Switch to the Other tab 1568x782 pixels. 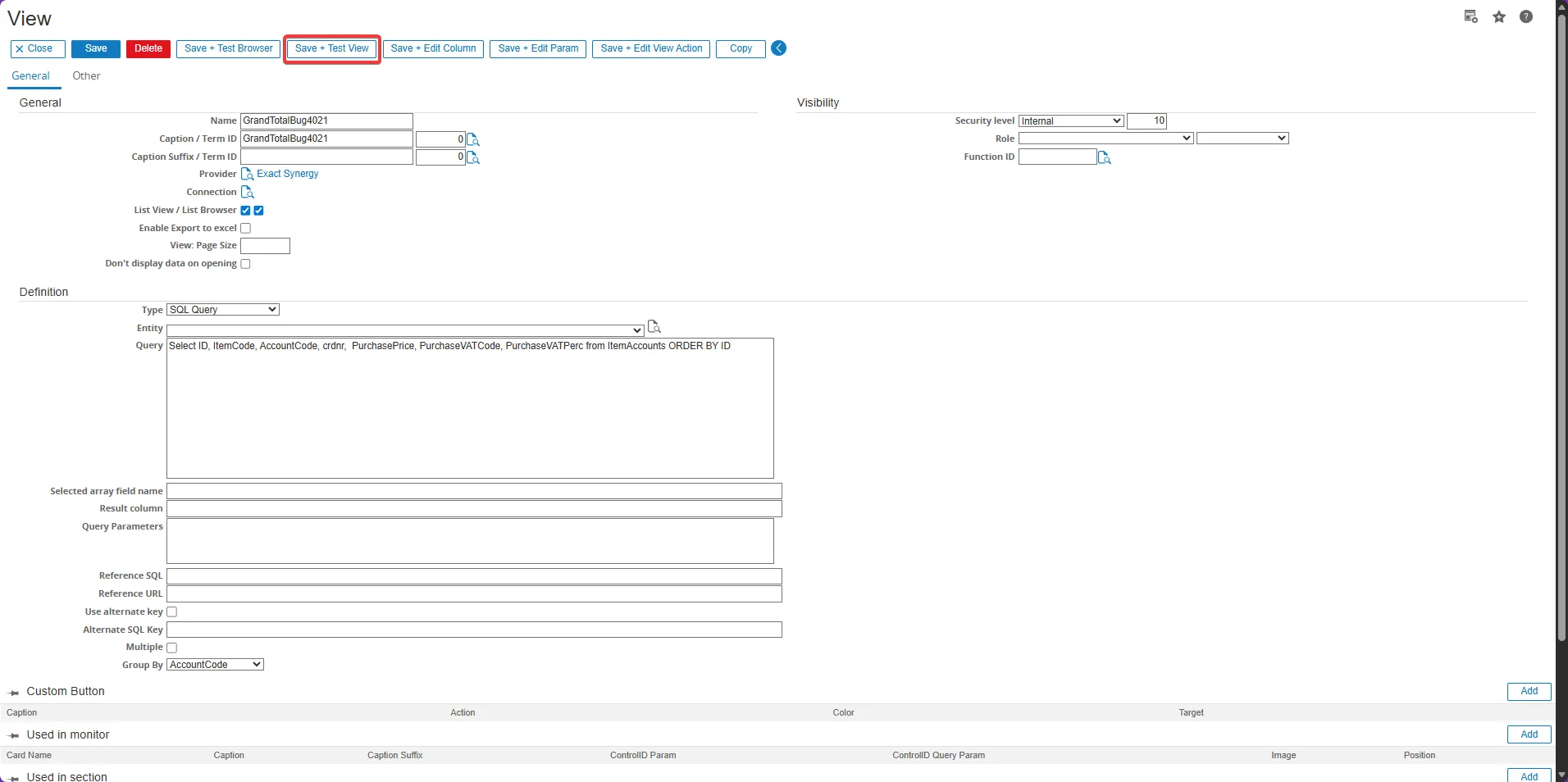point(86,76)
